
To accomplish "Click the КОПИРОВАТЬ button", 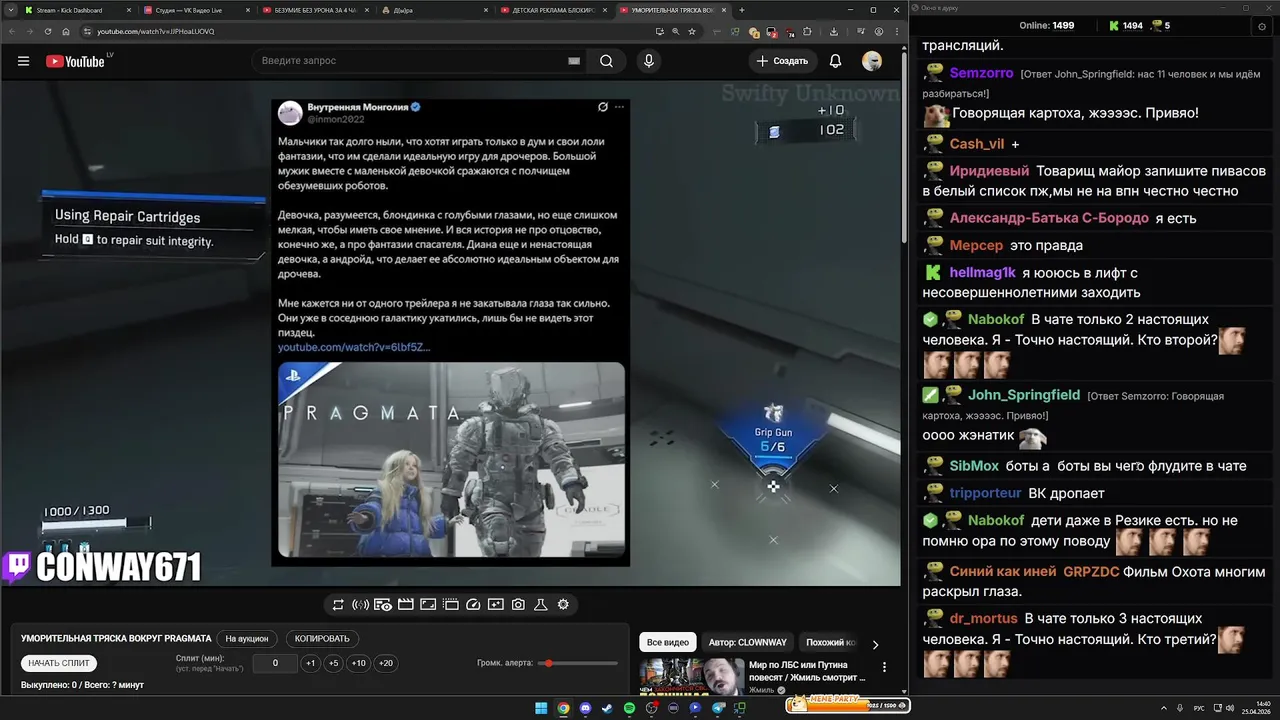I will pyautogui.click(x=322, y=638).
